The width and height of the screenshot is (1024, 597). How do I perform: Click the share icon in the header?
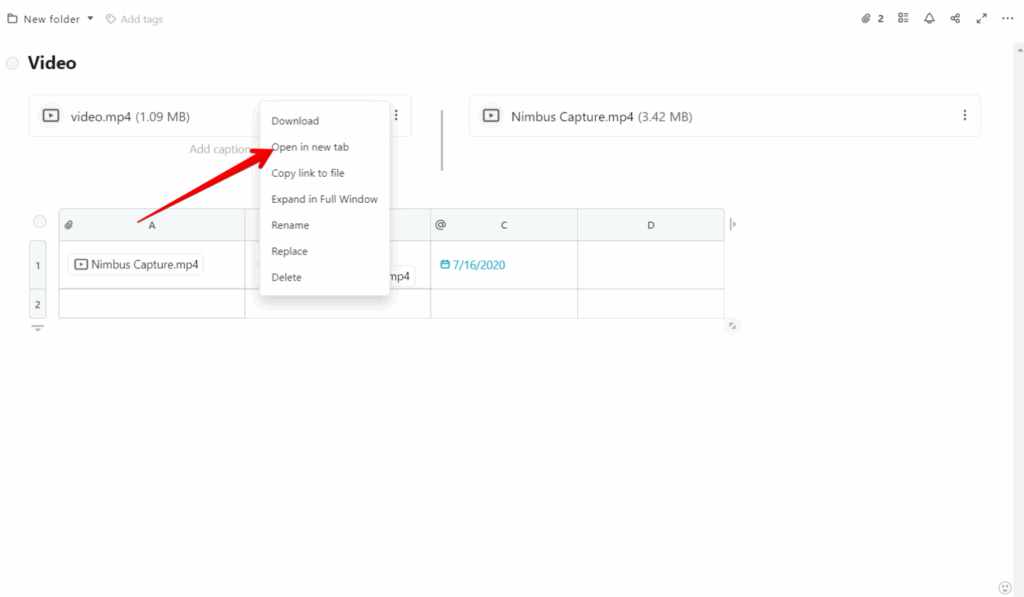click(955, 18)
